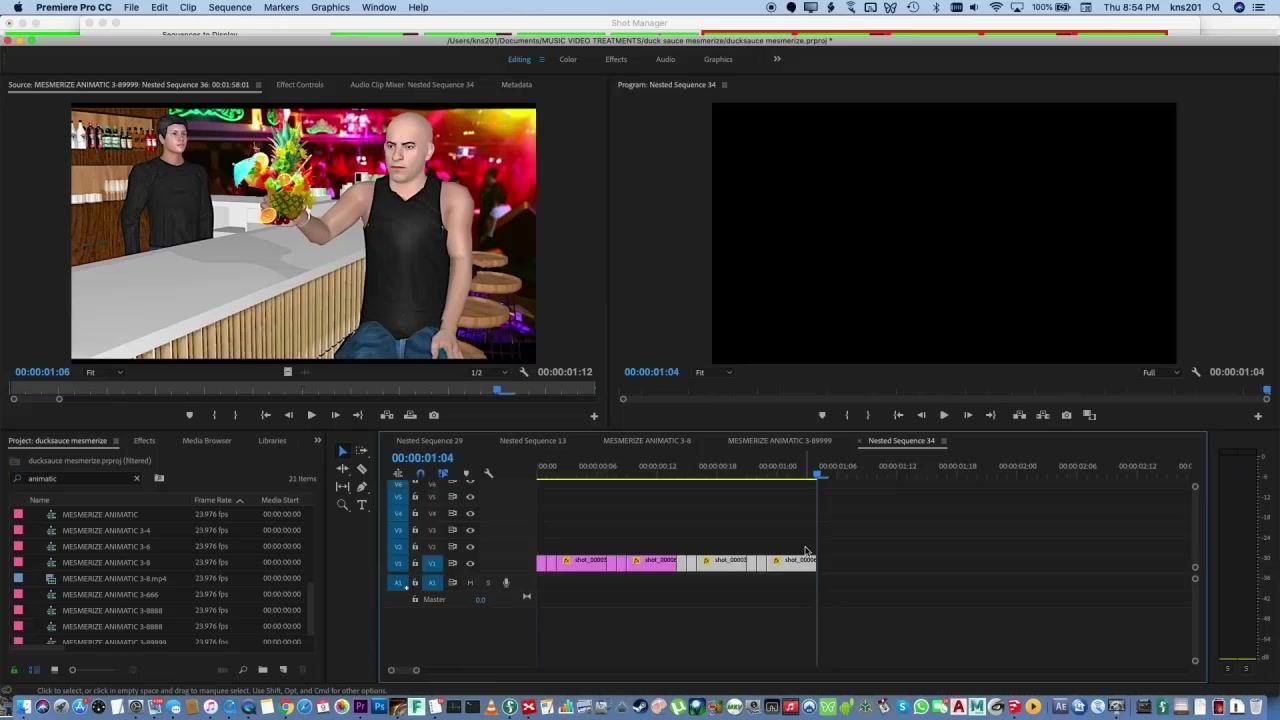The height and width of the screenshot is (720, 1280).
Task: Open the Sequence menu
Action: (230, 7)
